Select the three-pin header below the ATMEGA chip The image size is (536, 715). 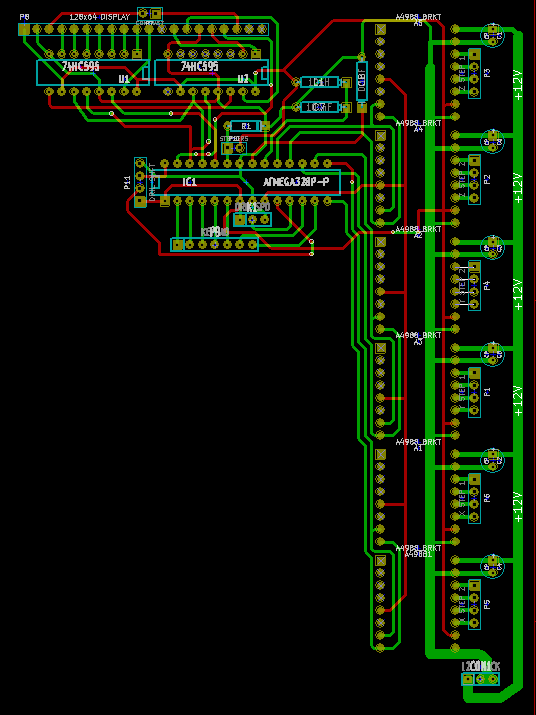pyautogui.click(x=252, y=220)
